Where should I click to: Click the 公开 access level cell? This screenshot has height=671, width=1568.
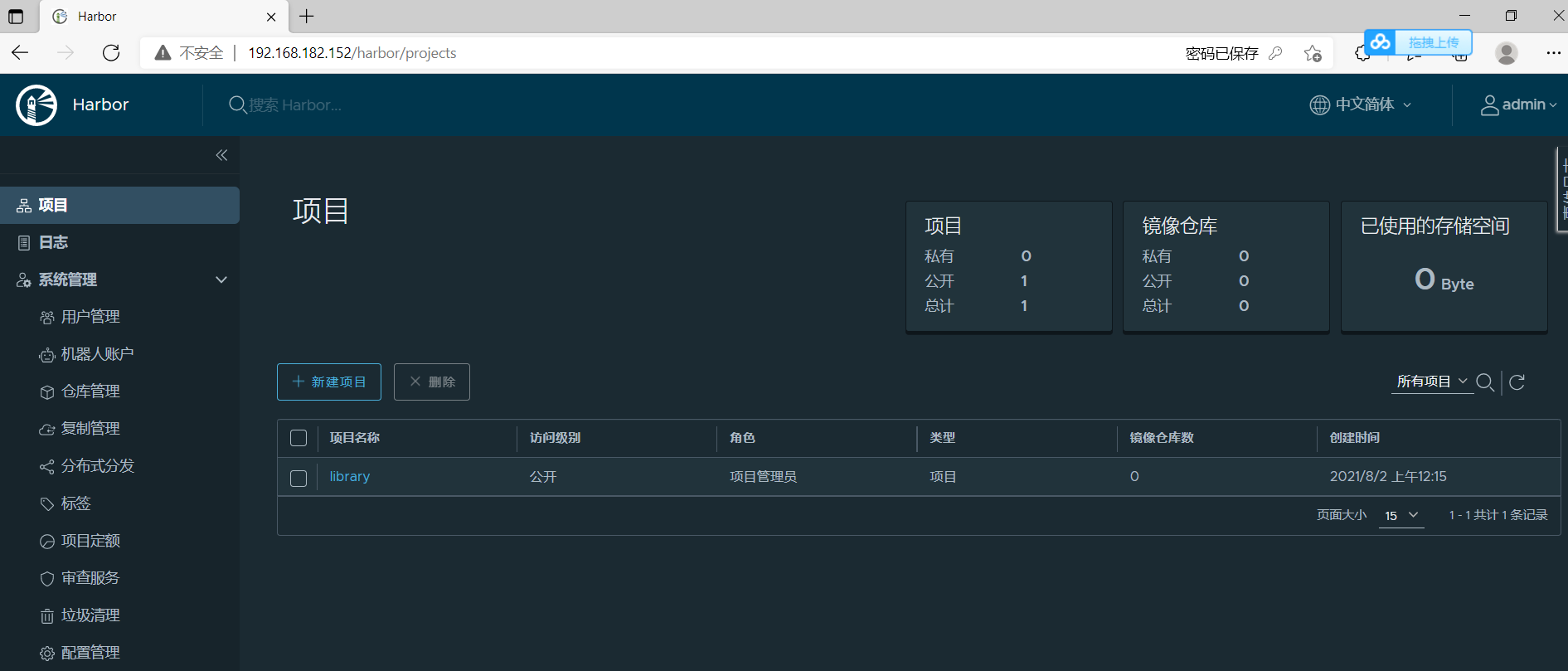pyautogui.click(x=543, y=477)
